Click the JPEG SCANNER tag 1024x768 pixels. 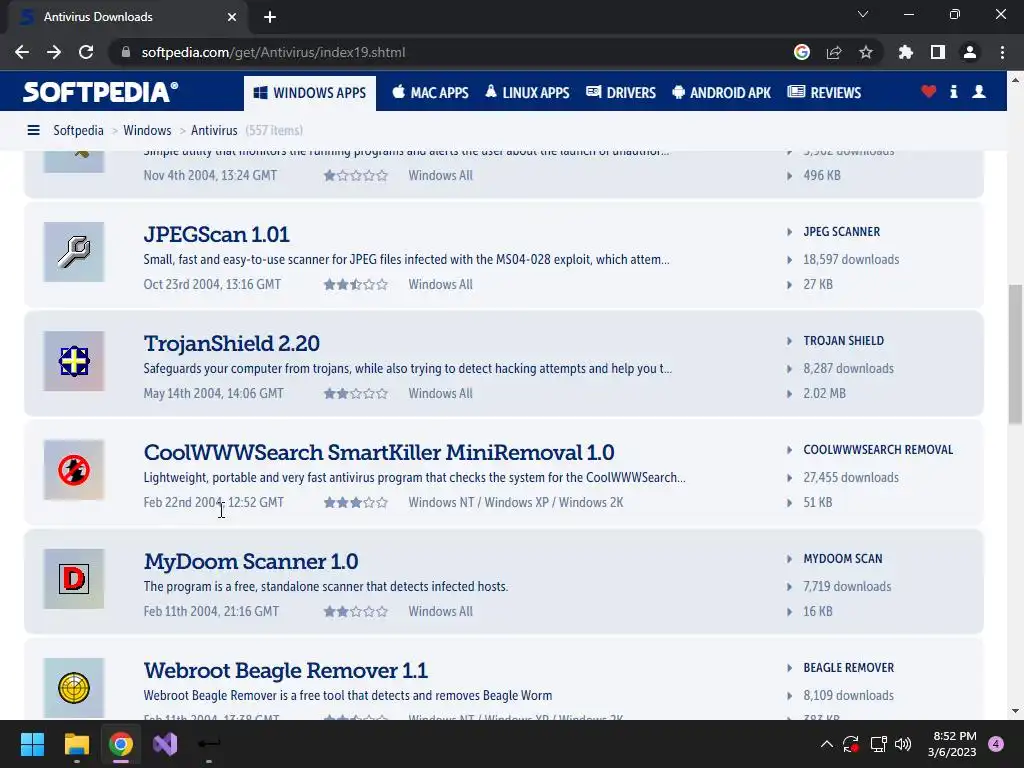pos(841,232)
